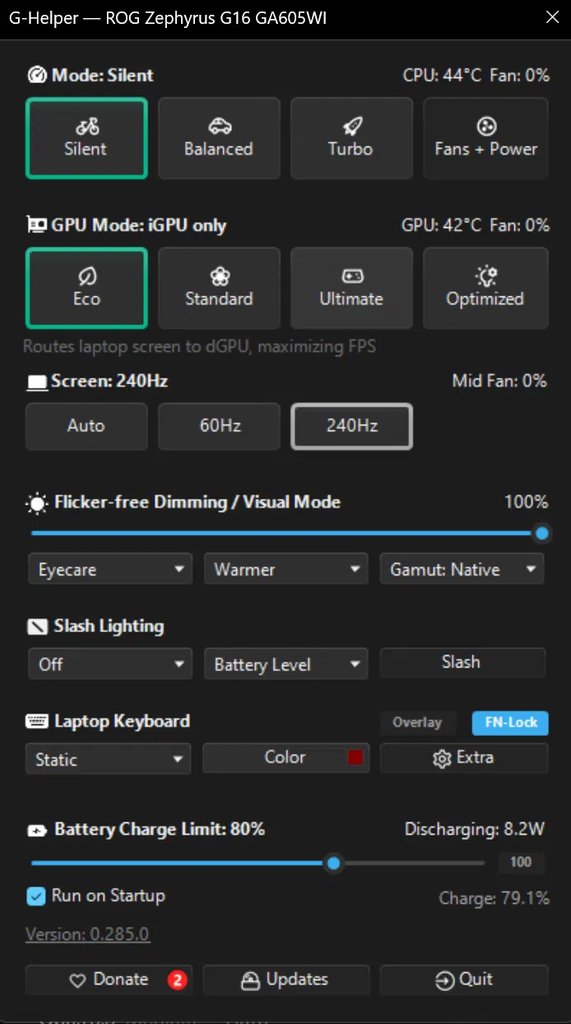The width and height of the screenshot is (571, 1024).
Task: Click the Charge: 79.1% text
Action: 494,899
